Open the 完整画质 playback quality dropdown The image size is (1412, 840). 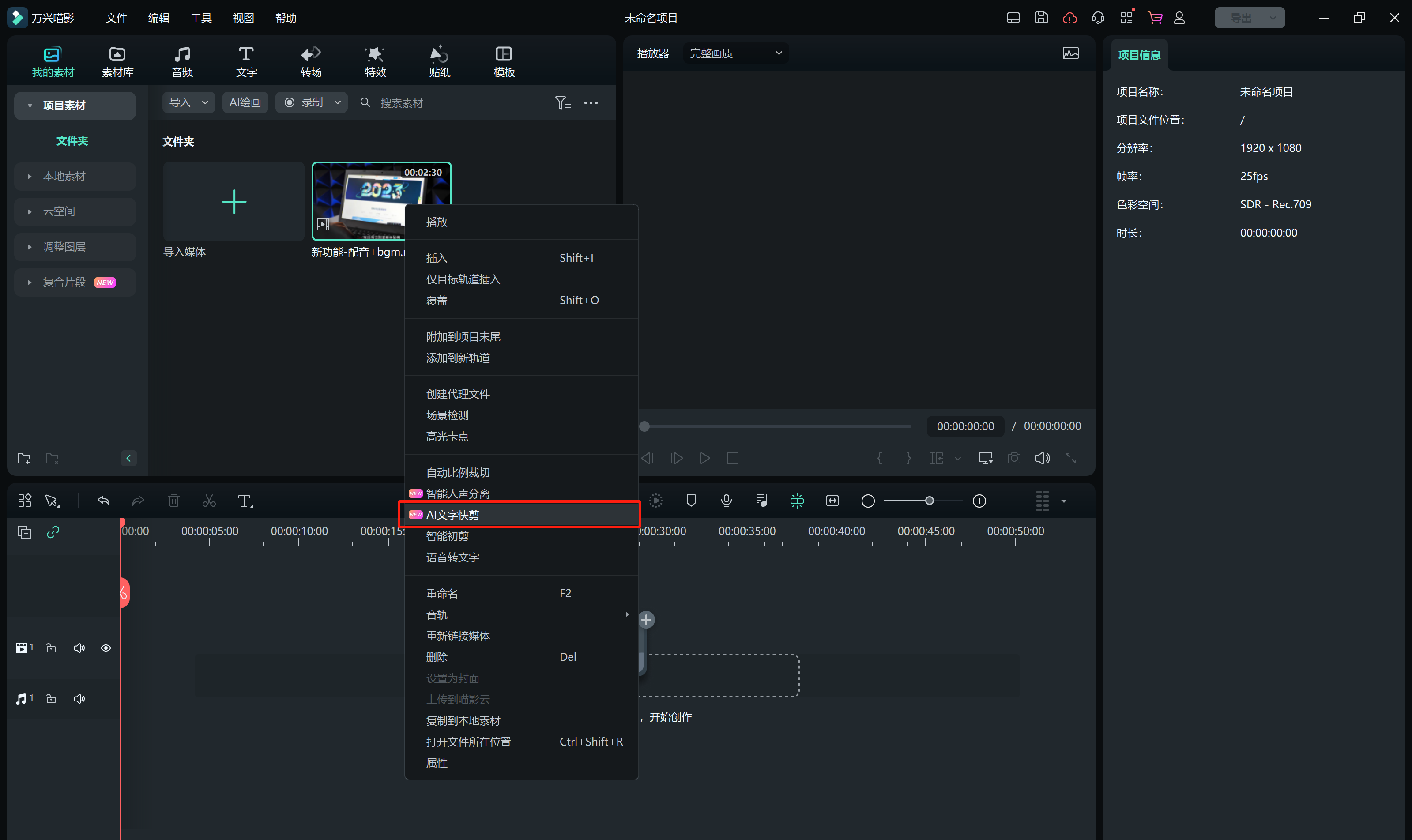coord(734,53)
